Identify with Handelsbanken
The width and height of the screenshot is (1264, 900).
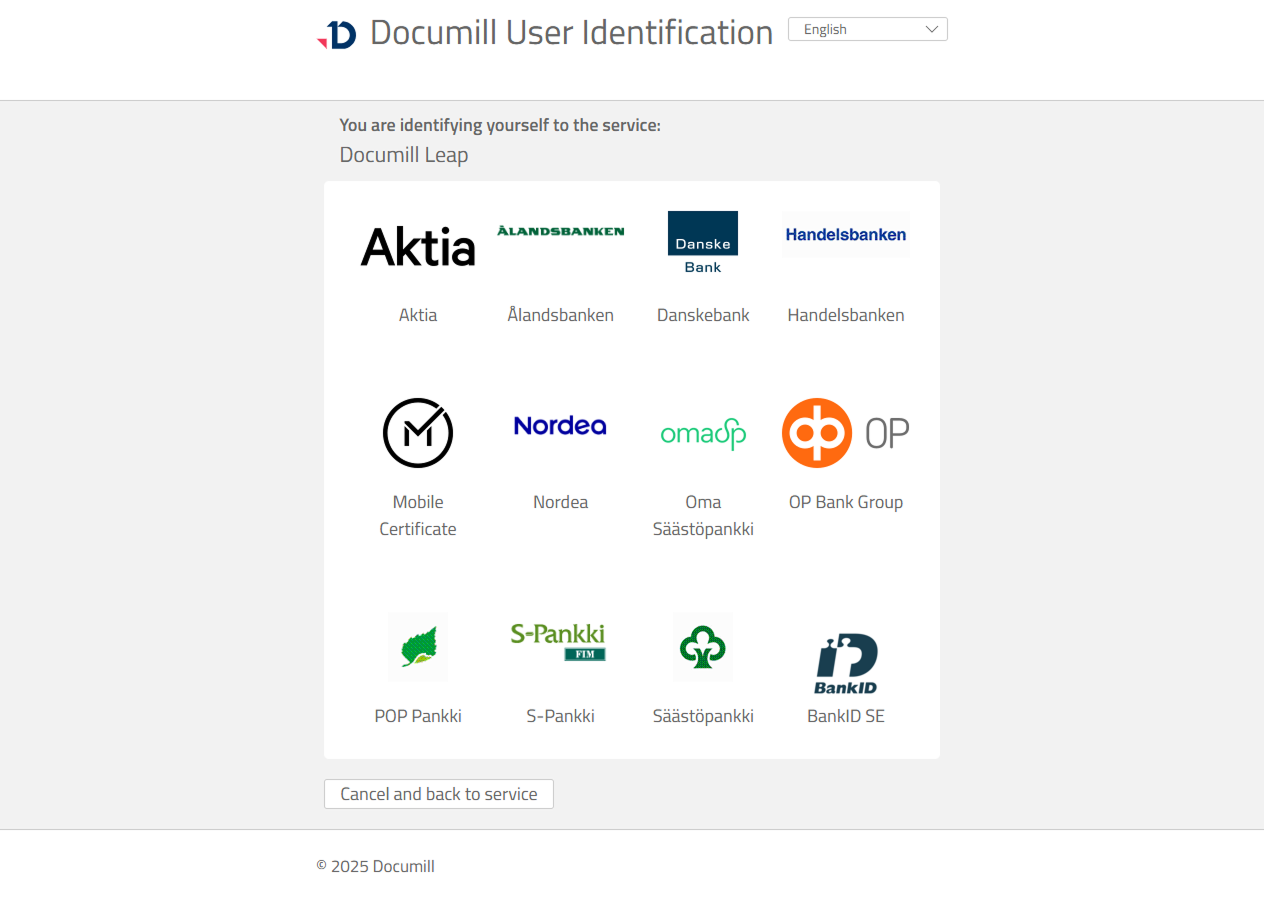[846, 235]
